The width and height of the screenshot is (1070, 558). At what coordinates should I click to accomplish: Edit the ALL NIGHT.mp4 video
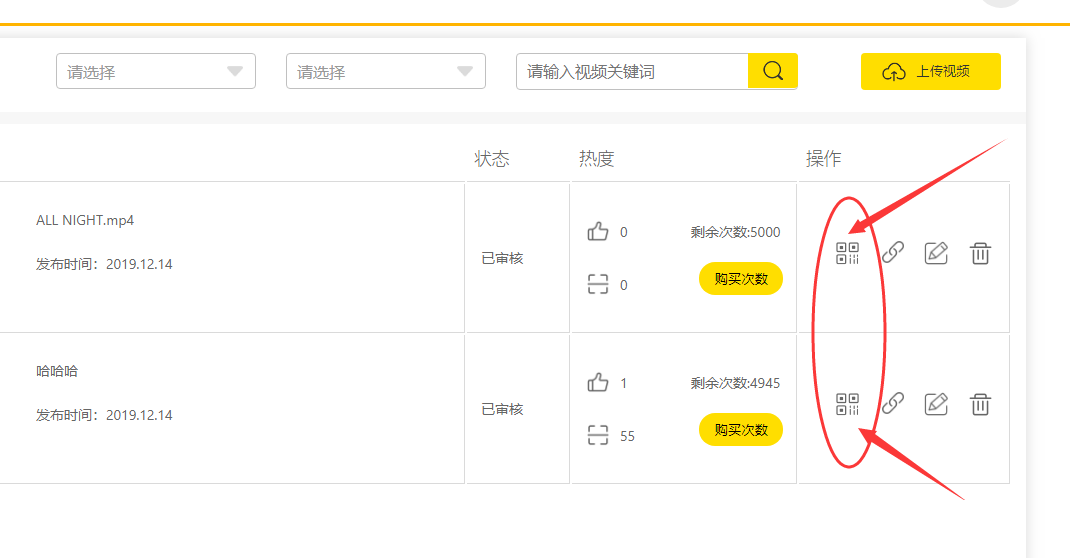[x=936, y=253]
